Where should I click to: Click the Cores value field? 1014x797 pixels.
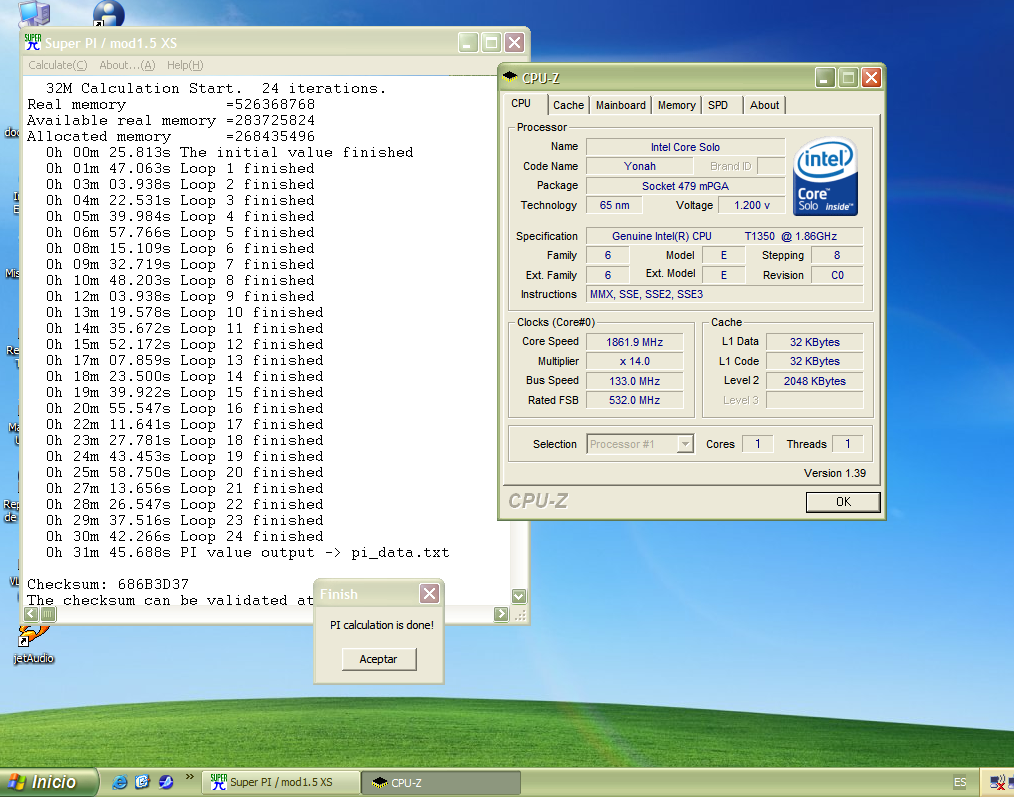pyautogui.click(x=757, y=444)
